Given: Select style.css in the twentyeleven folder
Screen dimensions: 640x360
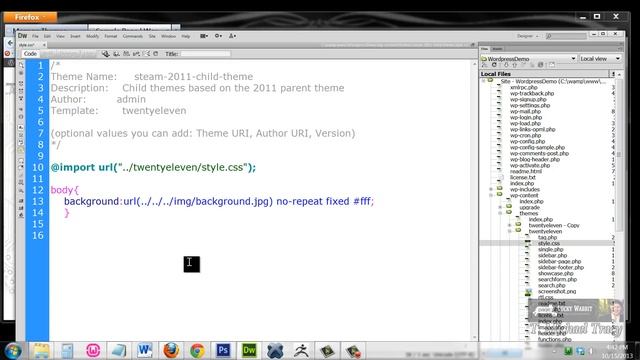Looking at the screenshot, I should pos(549,243).
